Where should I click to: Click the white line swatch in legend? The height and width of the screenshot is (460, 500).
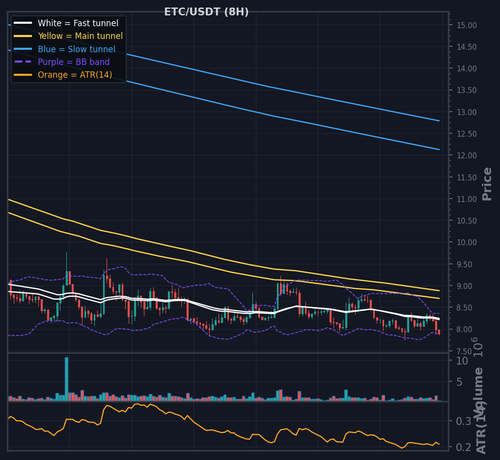(23, 23)
